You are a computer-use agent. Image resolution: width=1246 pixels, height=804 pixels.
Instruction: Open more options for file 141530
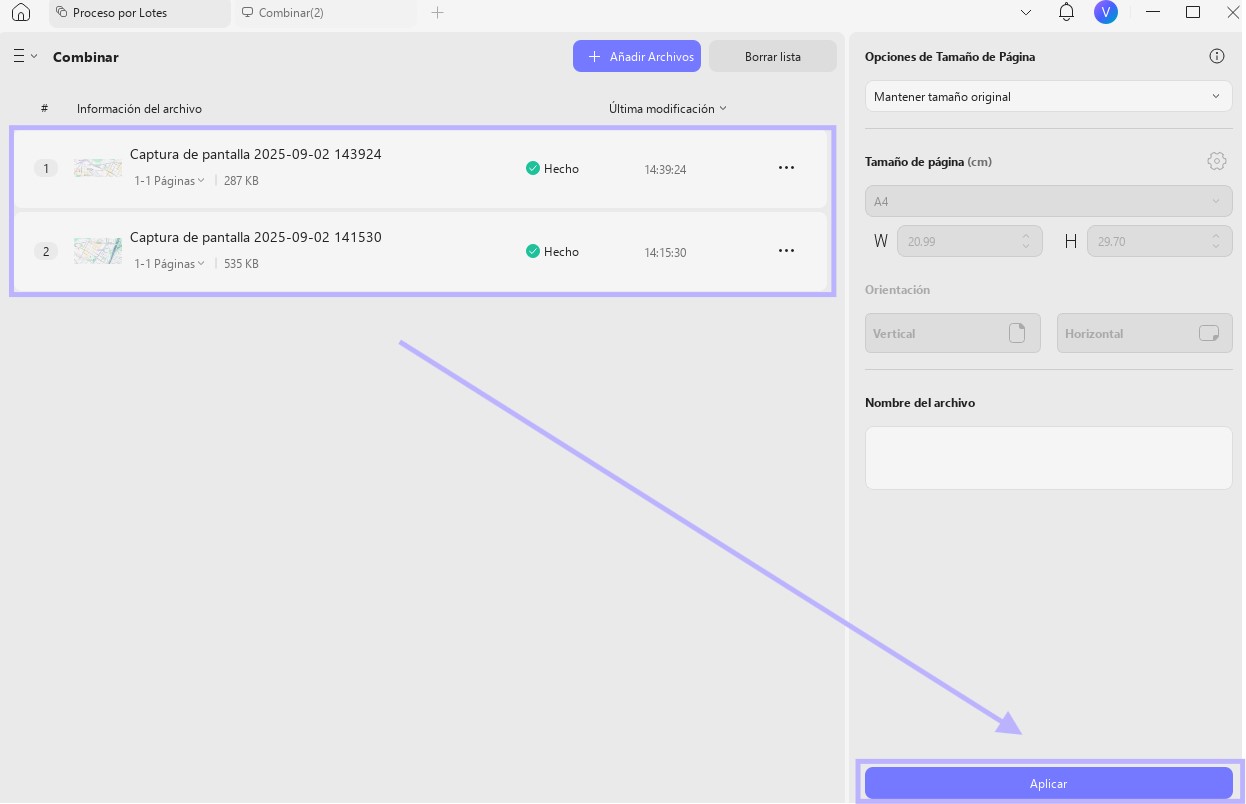point(786,251)
